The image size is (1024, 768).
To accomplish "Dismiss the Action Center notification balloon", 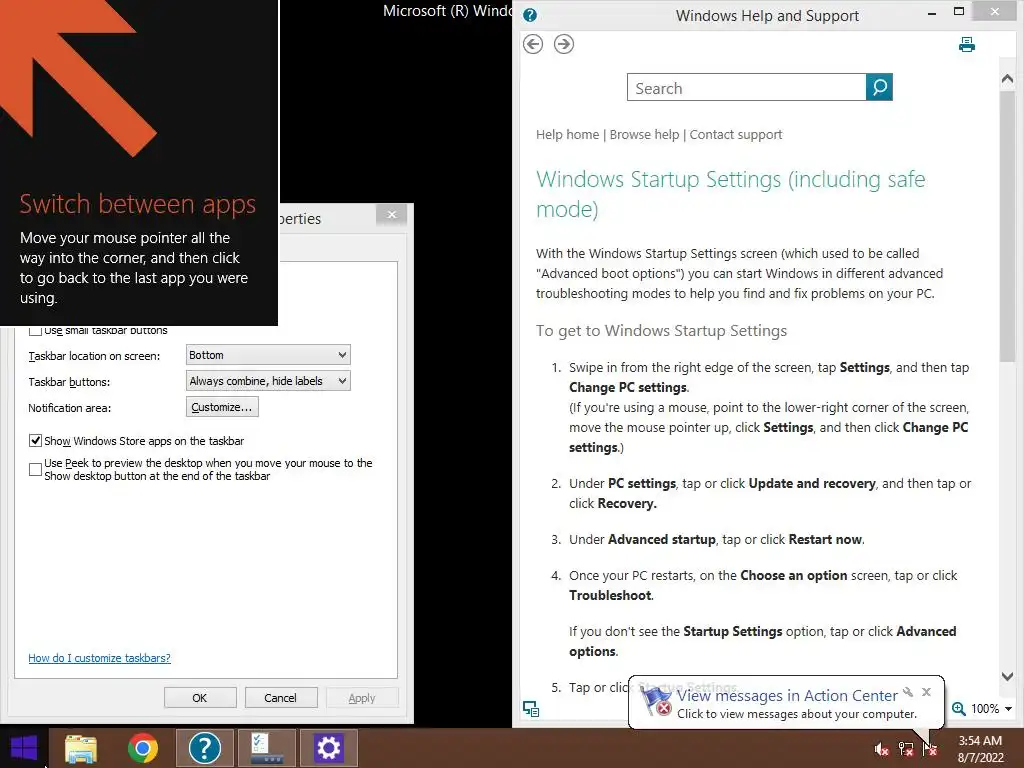I will 926,692.
